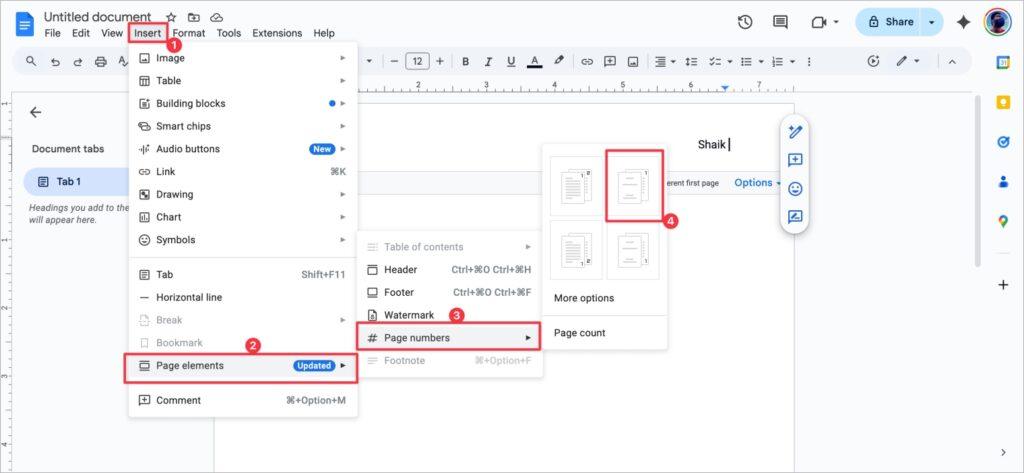Open the account profile avatar
This screenshot has height=473, width=1024.
997,22
